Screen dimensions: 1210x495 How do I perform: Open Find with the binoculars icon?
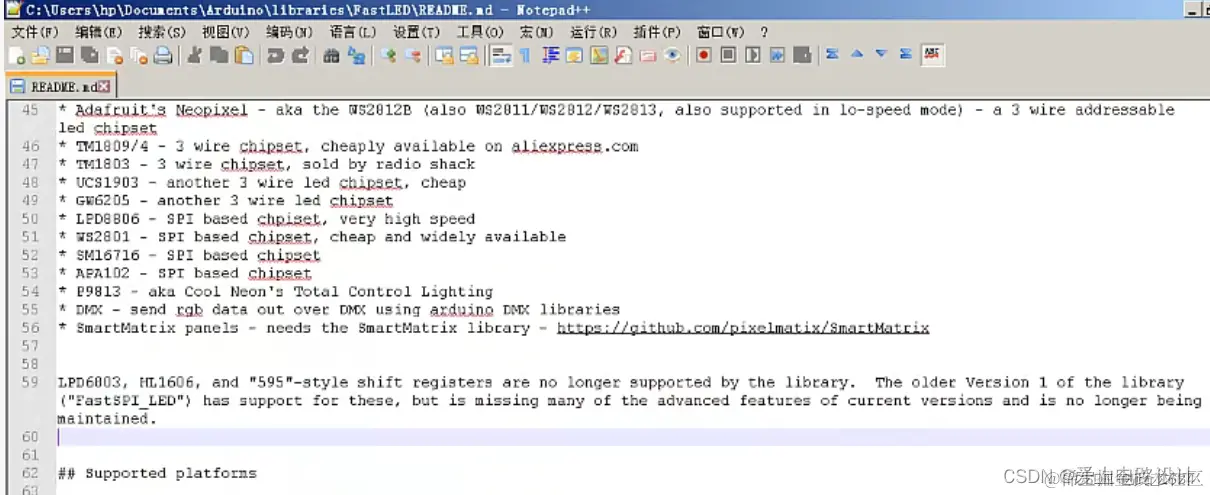(331, 55)
